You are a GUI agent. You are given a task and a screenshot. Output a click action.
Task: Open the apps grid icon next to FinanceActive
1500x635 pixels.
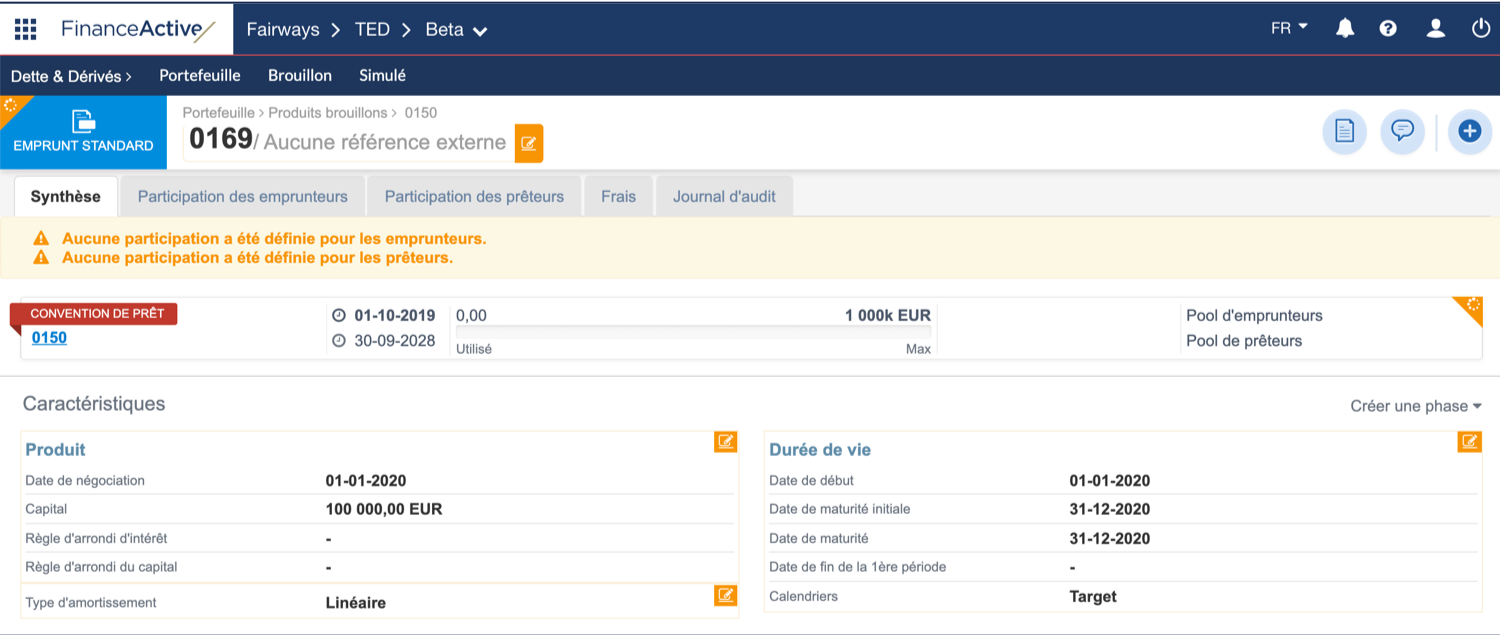click(x=25, y=28)
